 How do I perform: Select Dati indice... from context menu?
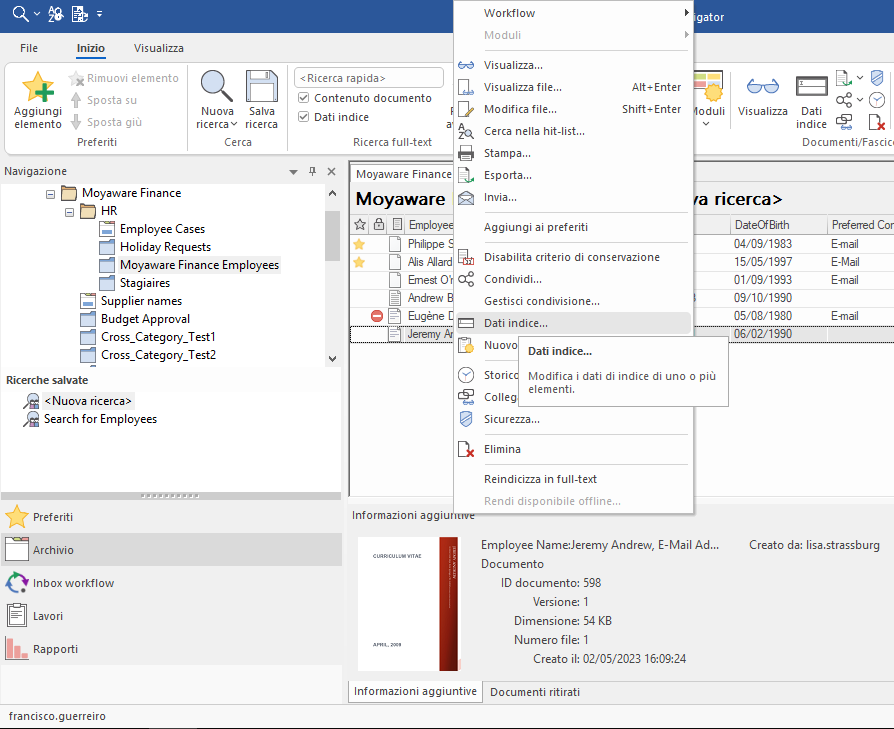tap(515, 323)
